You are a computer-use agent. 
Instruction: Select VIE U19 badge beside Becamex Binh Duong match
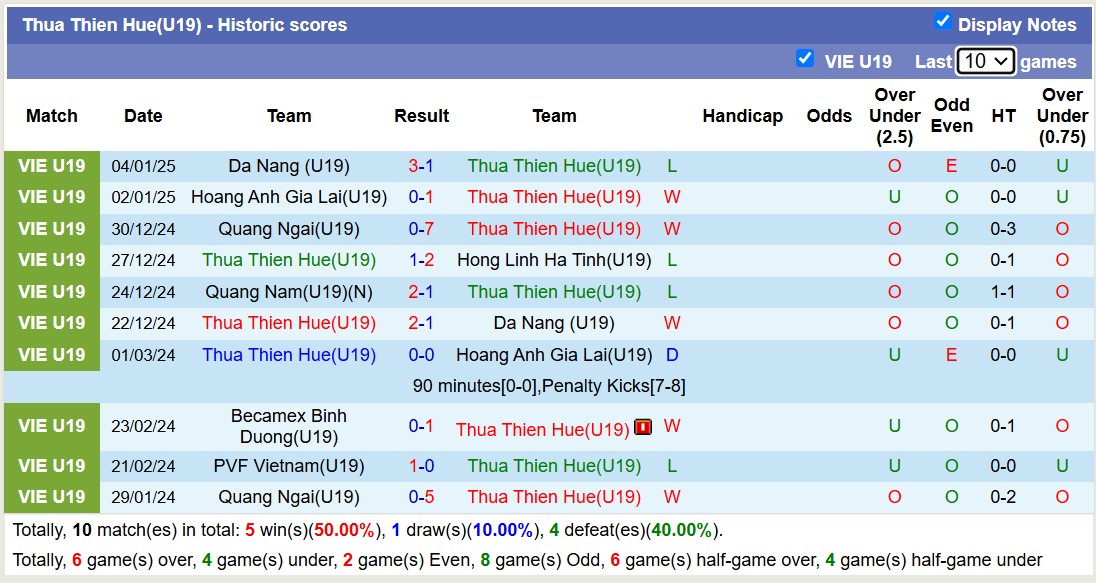pyautogui.click(x=51, y=425)
